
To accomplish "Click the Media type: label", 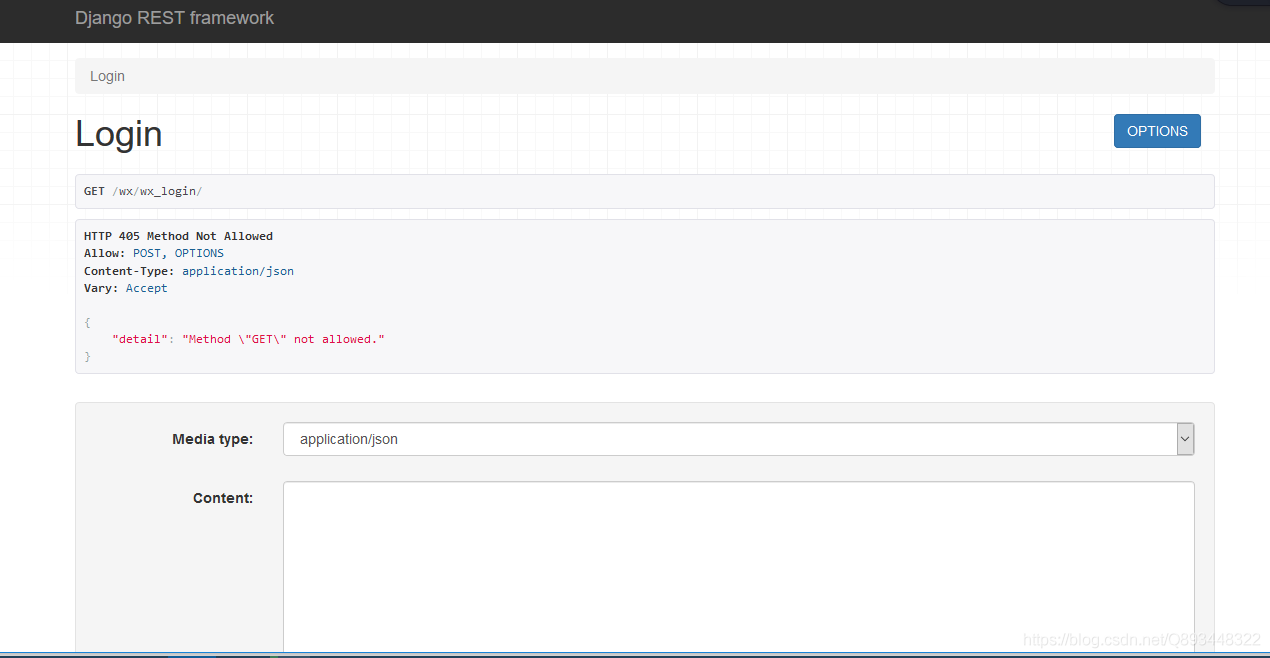I will pyautogui.click(x=212, y=439).
